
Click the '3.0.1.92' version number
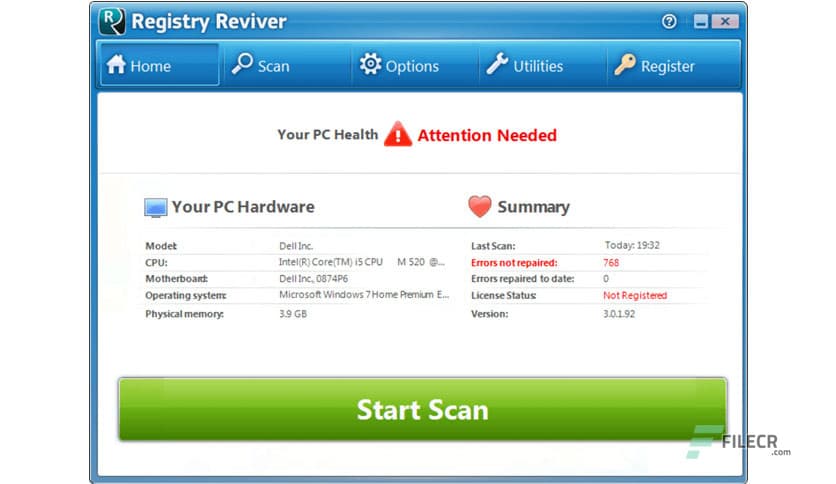pos(619,313)
